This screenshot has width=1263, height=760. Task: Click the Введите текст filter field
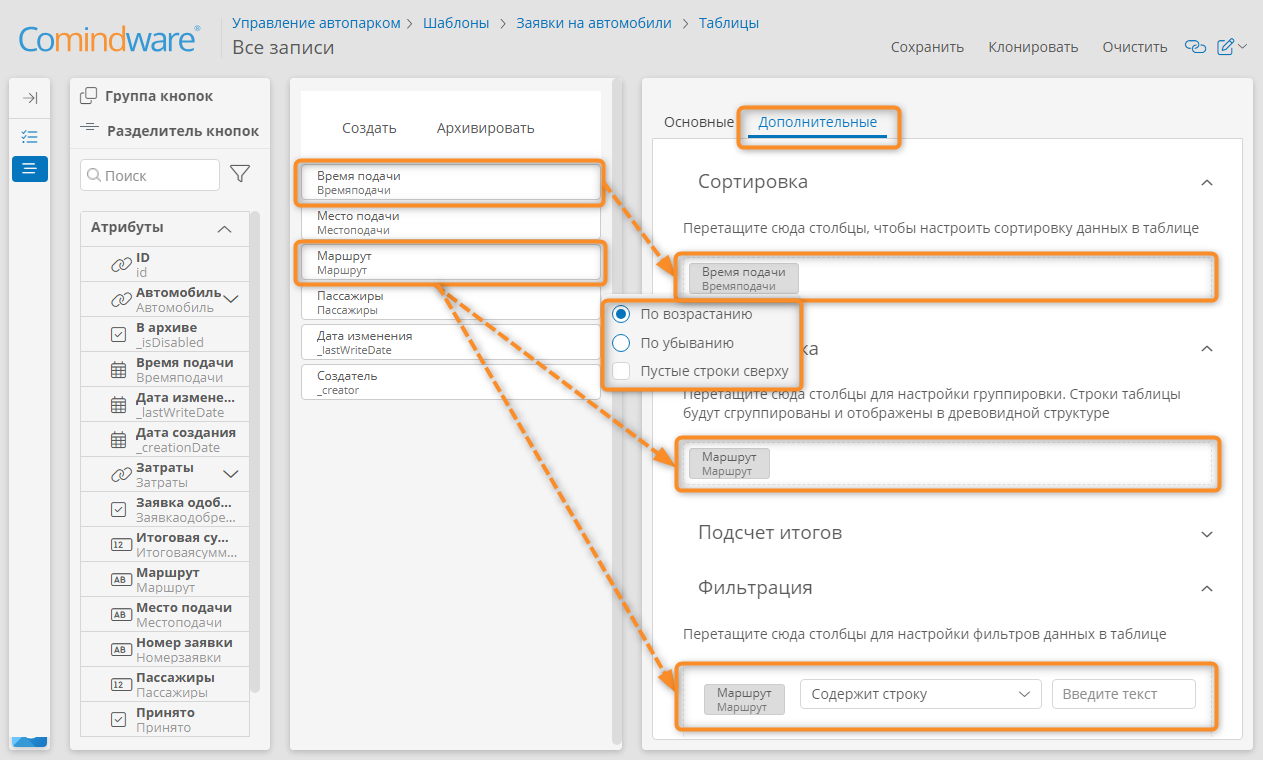click(x=1123, y=694)
